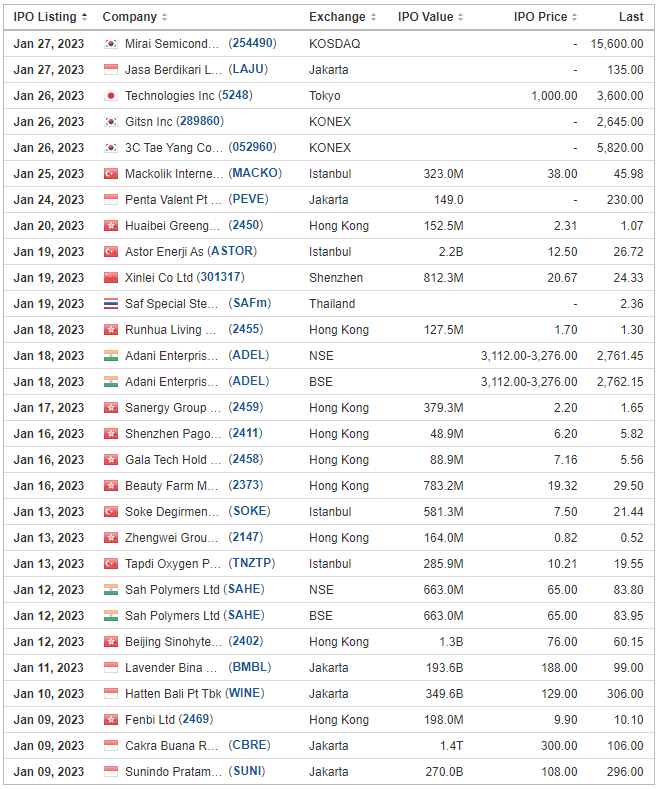Click India flag in Adani BSE row
The height and width of the screenshot is (789, 659).
click(x=111, y=382)
